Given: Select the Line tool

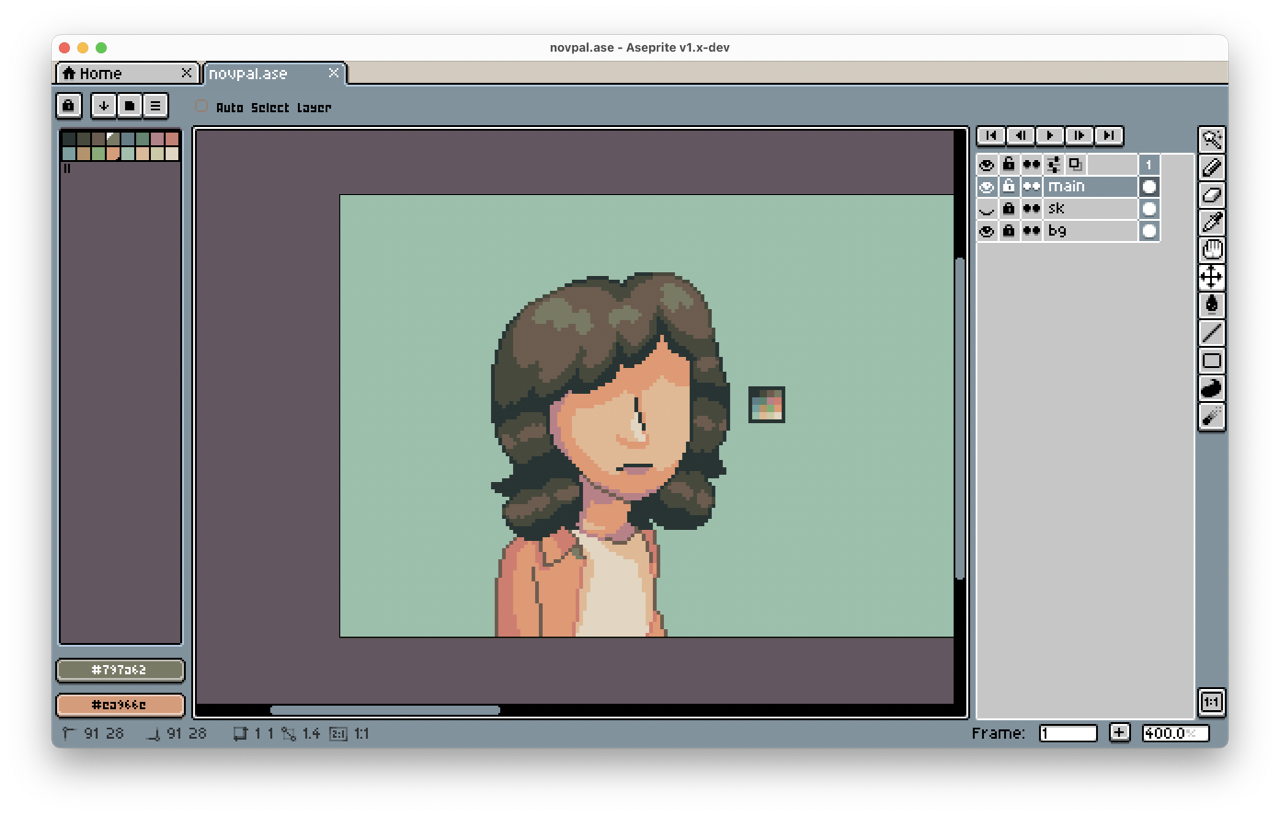Looking at the screenshot, I should click(x=1212, y=333).
